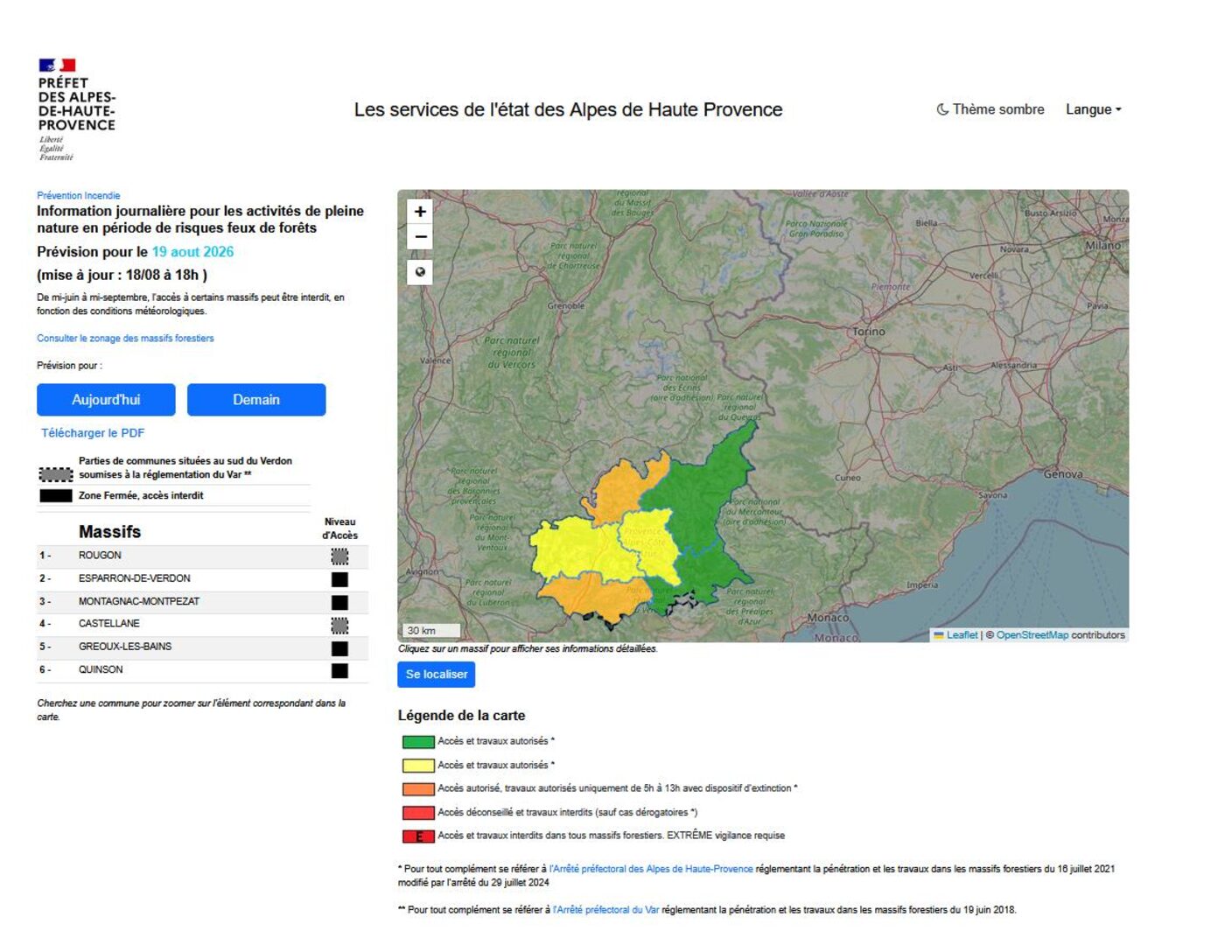Click the 30 km map scale indicator
1232x952 pixels.
click(431, 630)
